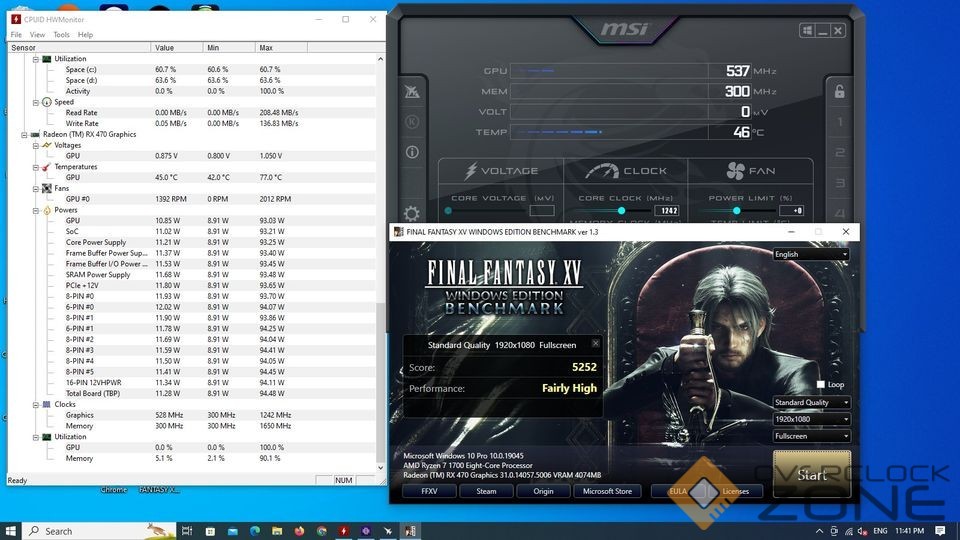Image resolution: width=960 pixels, height=540 pixels.
Task: Click the Steam store button
Action: [x=486, y=491]
